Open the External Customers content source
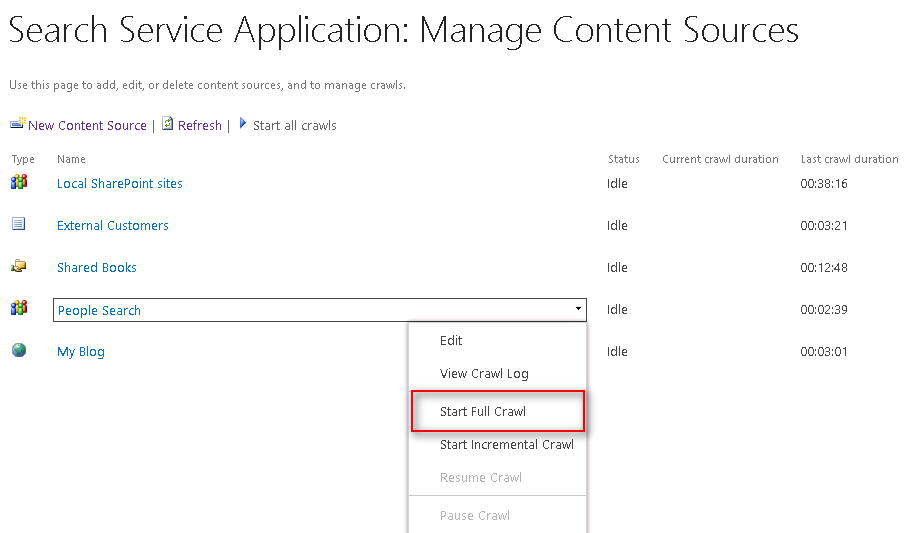The height and width of the screenshot is (533, 908). point(113,226)
